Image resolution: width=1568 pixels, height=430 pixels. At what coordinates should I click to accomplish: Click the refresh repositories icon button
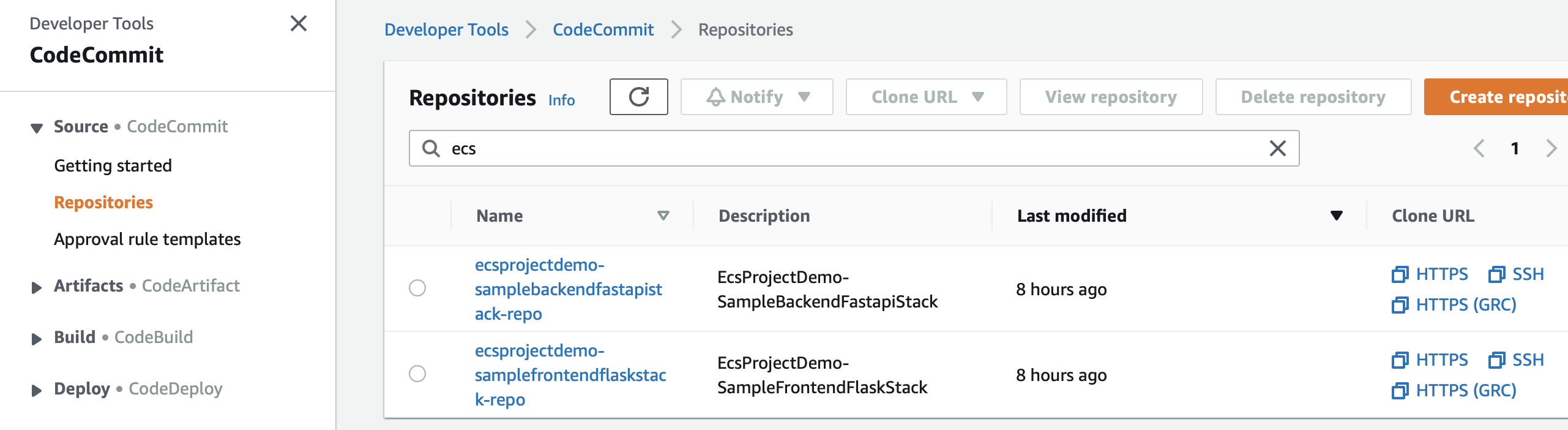638,97
